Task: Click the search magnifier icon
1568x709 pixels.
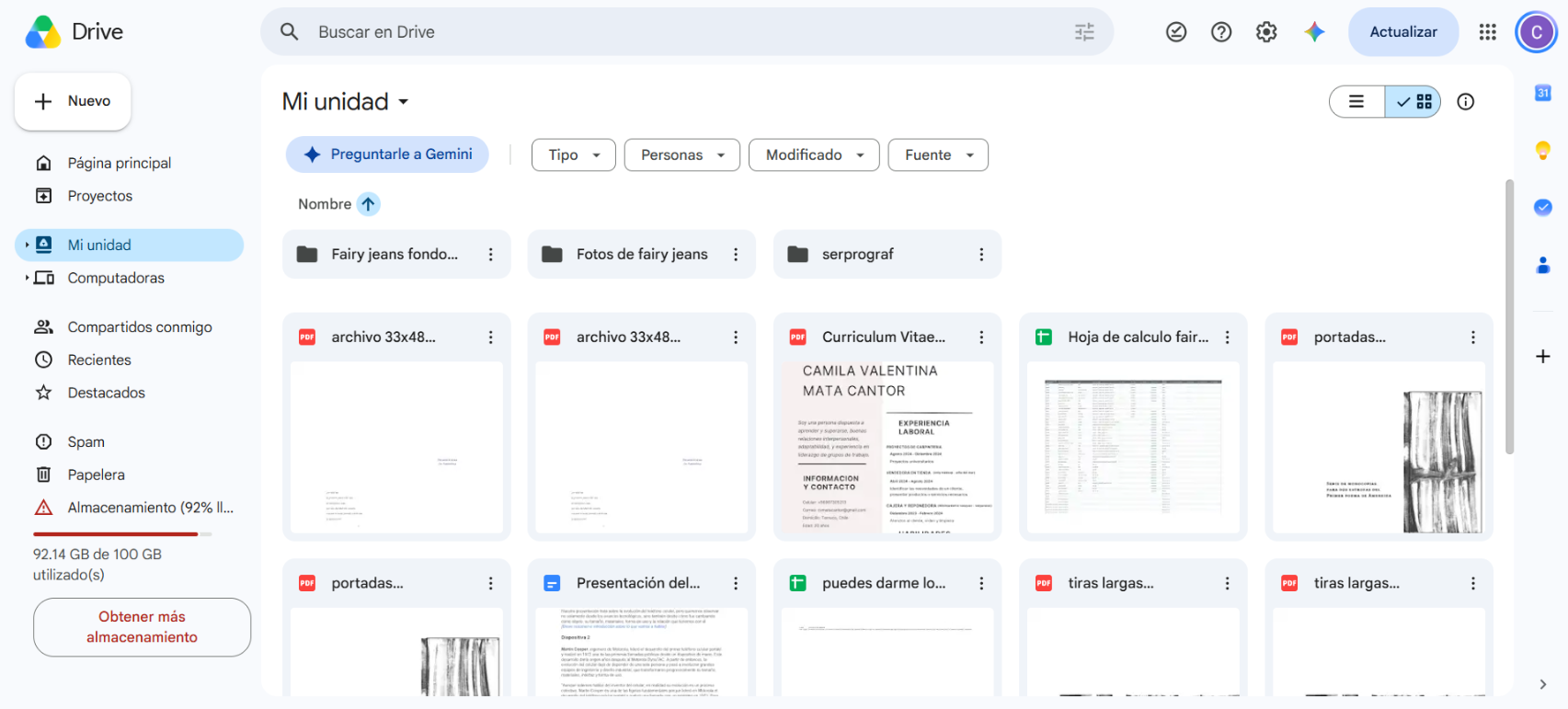Action: [290, 32]
